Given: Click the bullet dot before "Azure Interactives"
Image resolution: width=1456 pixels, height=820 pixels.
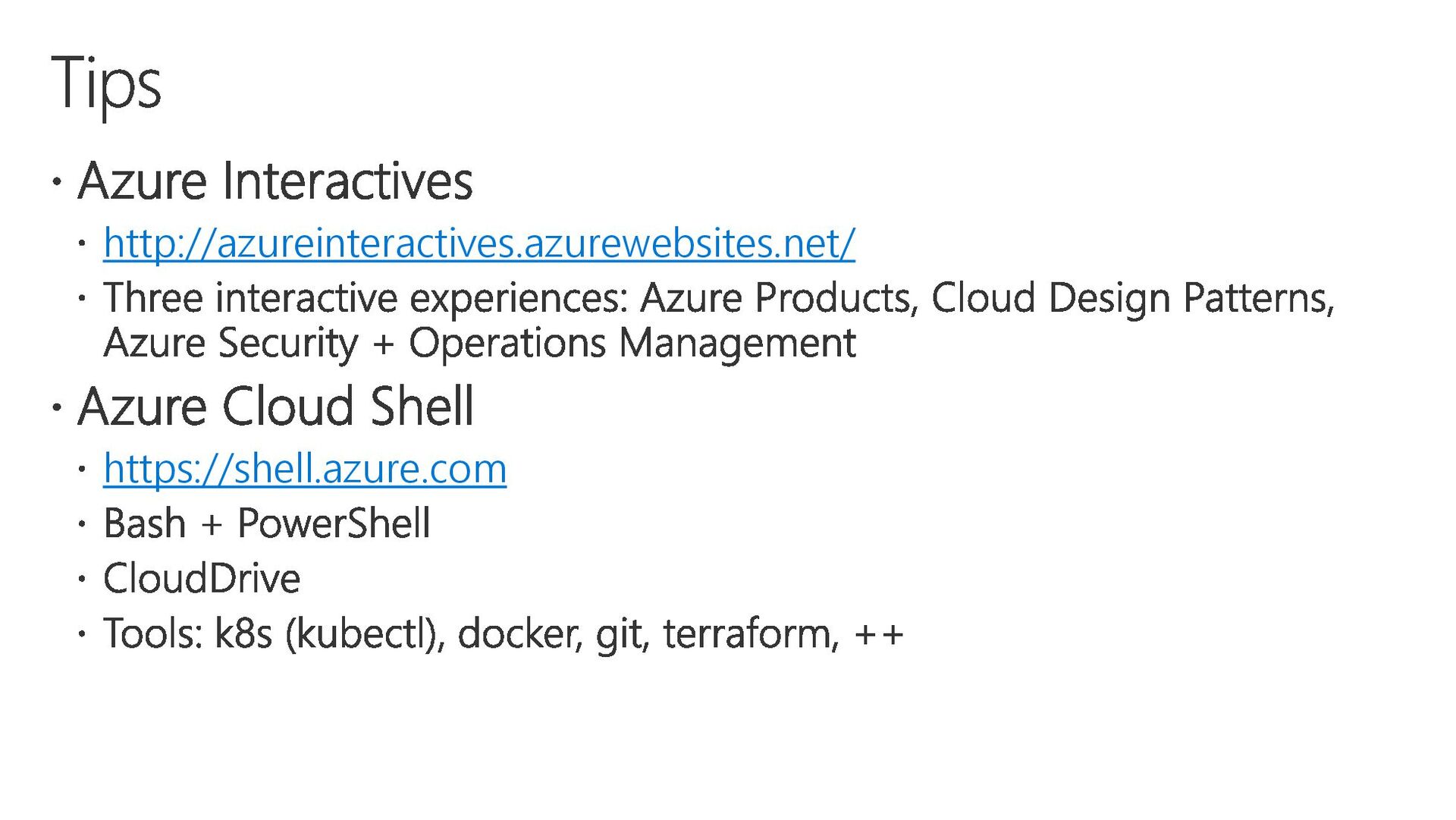Looking at the screenshot, I should [x=57, y=182].
